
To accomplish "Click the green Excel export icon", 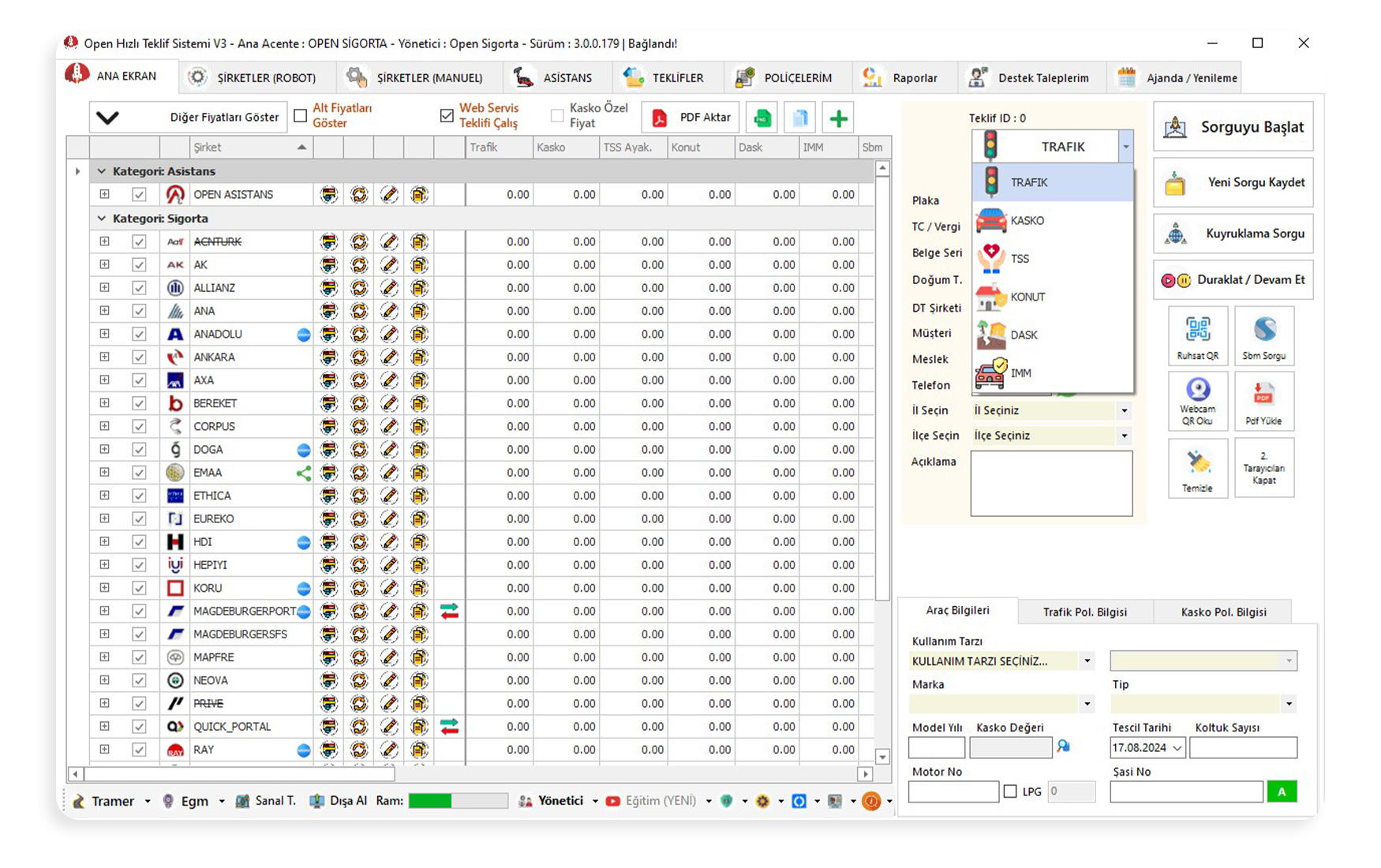I will (762, 118).
